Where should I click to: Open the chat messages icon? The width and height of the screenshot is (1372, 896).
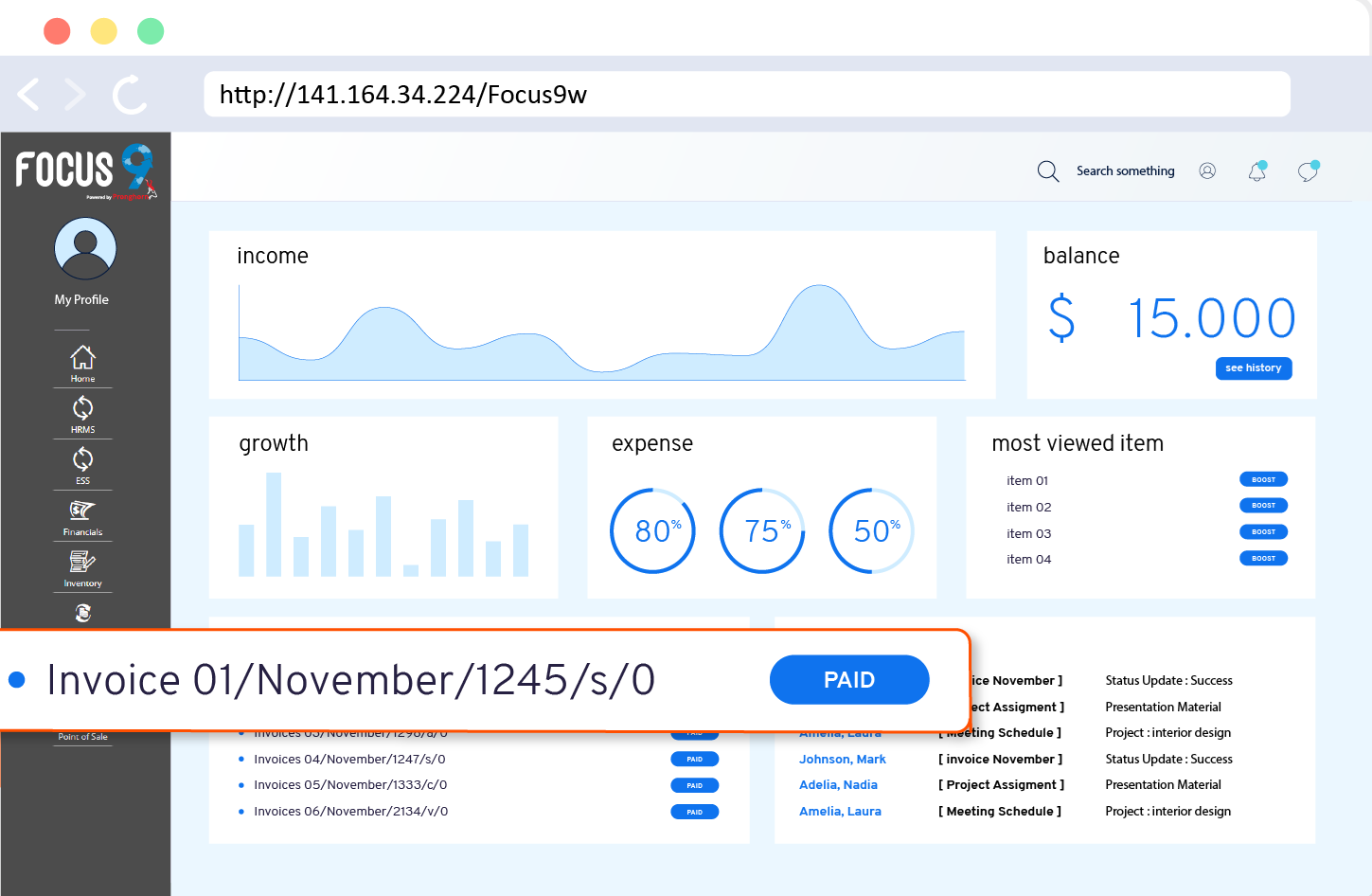click(1308, 171)
